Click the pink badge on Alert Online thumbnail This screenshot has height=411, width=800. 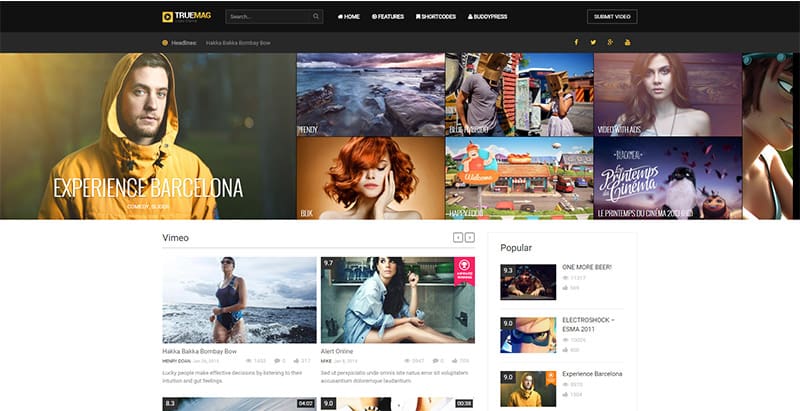pos(464,271)
